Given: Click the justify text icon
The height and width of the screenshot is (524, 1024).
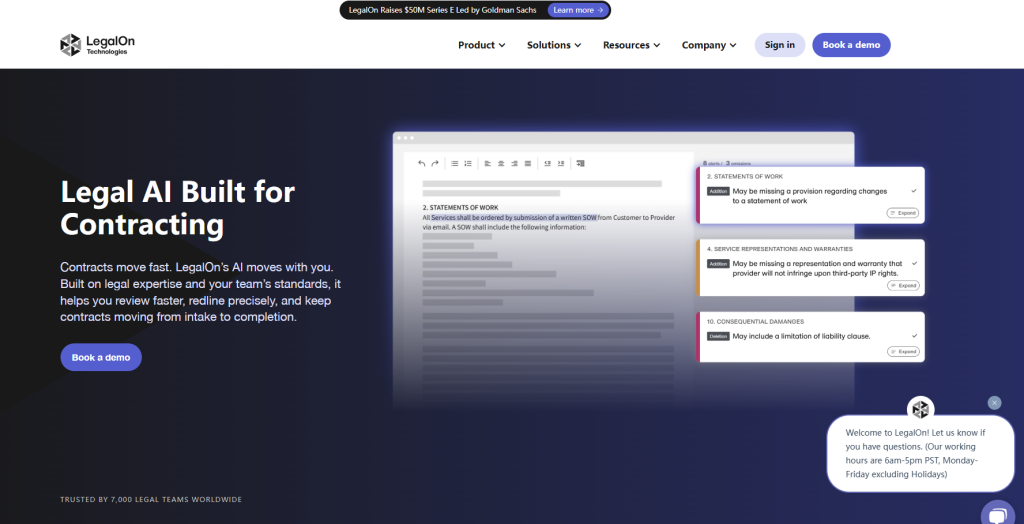Looking at the screenshot, I should [x=528, y=163].
